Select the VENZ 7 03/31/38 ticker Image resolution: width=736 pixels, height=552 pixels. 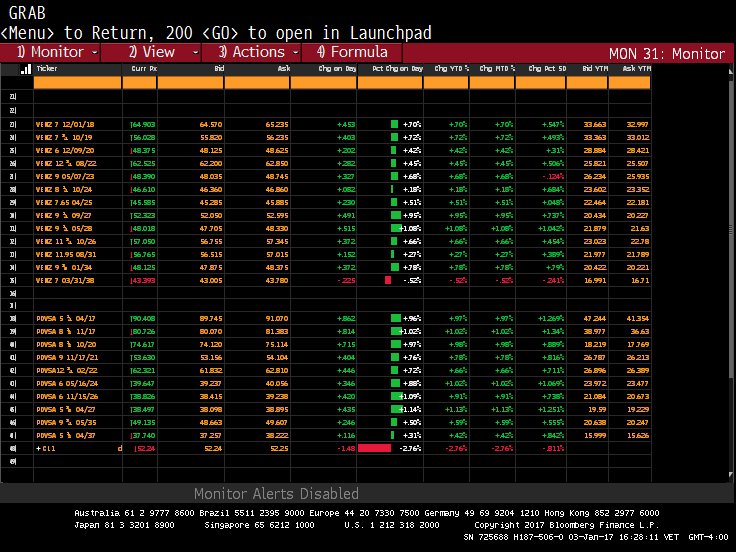pyautogui.click(x=65, y=280)
